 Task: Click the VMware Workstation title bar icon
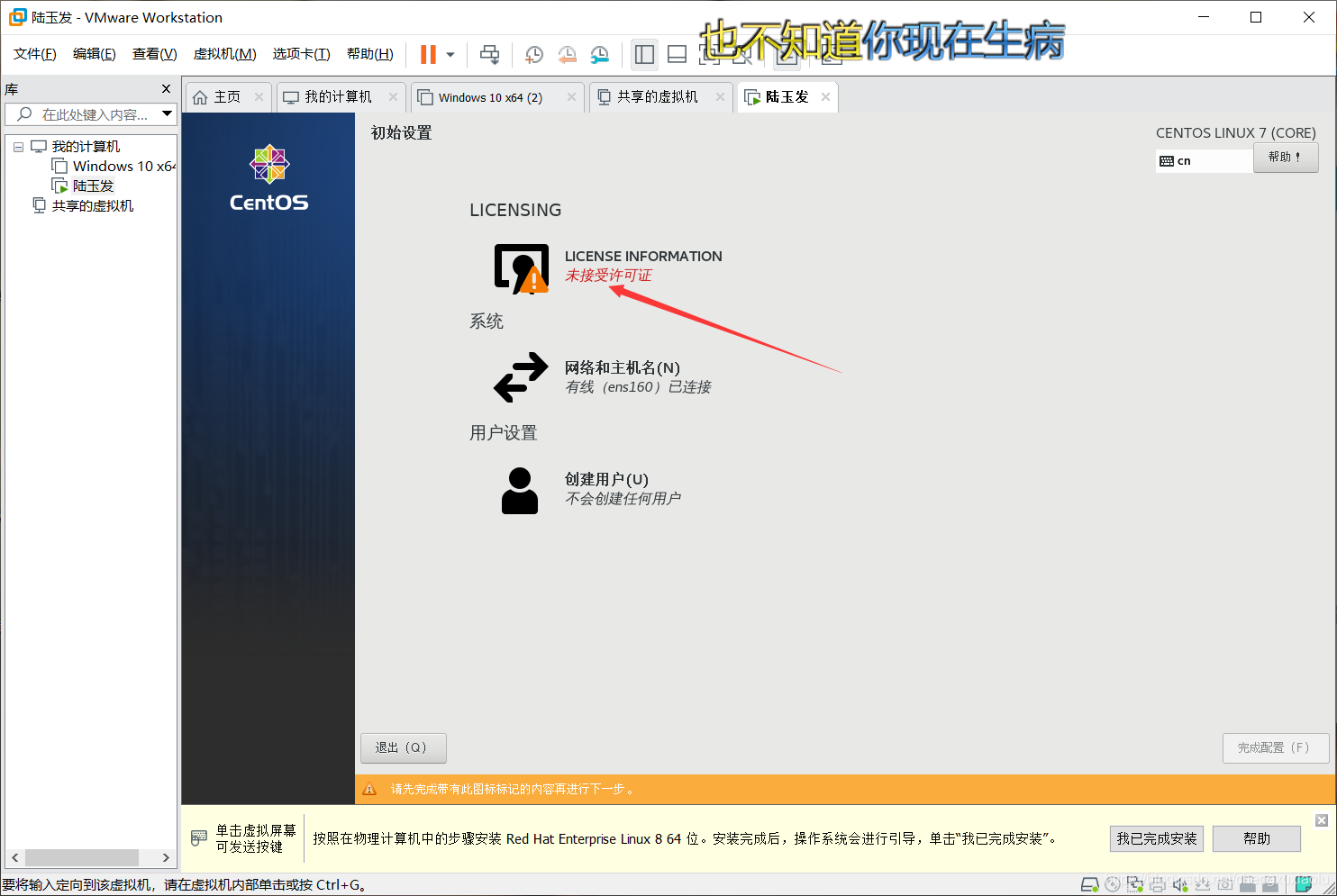click(x=17, y=17)
